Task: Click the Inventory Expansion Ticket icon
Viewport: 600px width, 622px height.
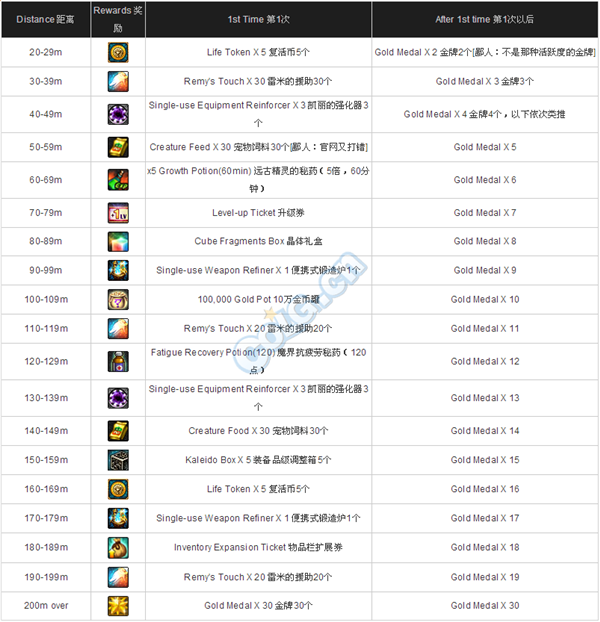Action: coord(118,548)
